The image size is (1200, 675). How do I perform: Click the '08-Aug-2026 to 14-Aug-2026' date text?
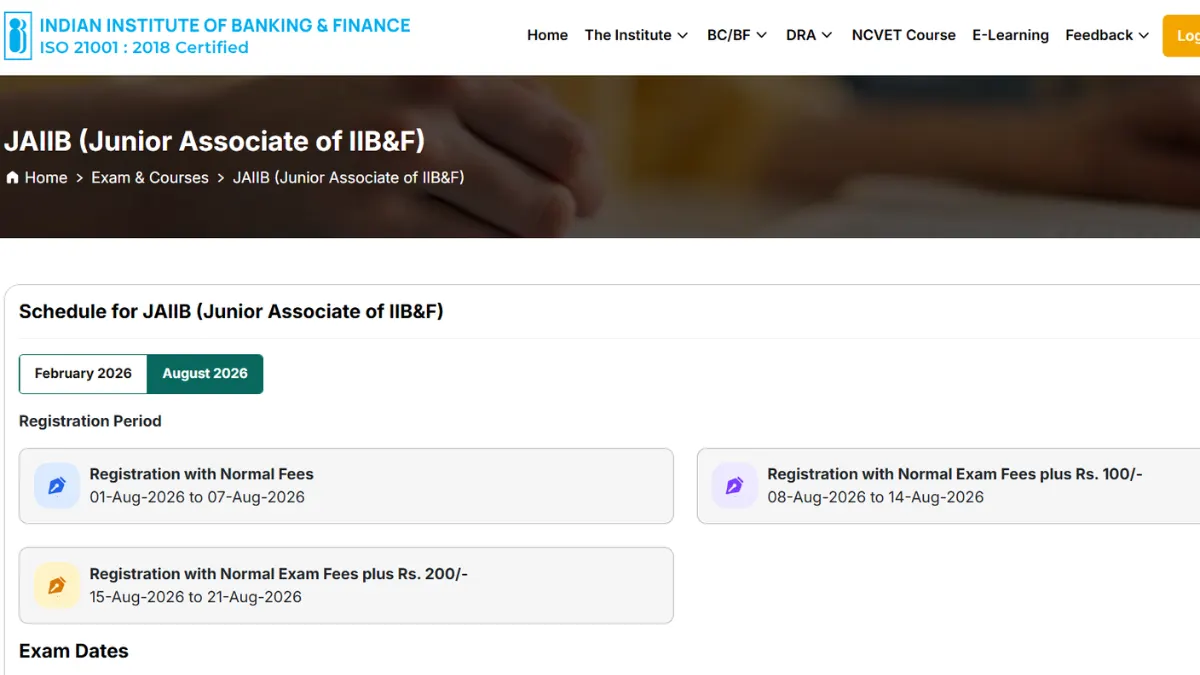click(x=876, y=497)
